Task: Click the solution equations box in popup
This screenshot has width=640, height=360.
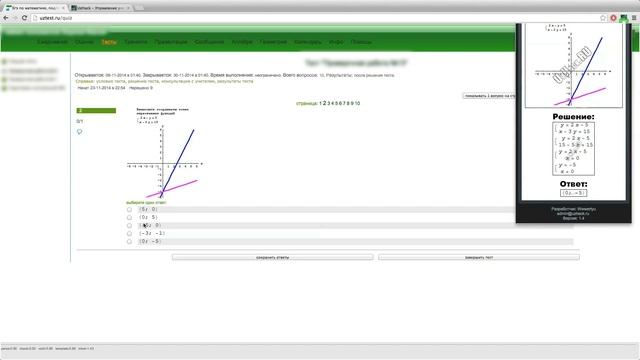Action: 573,149
